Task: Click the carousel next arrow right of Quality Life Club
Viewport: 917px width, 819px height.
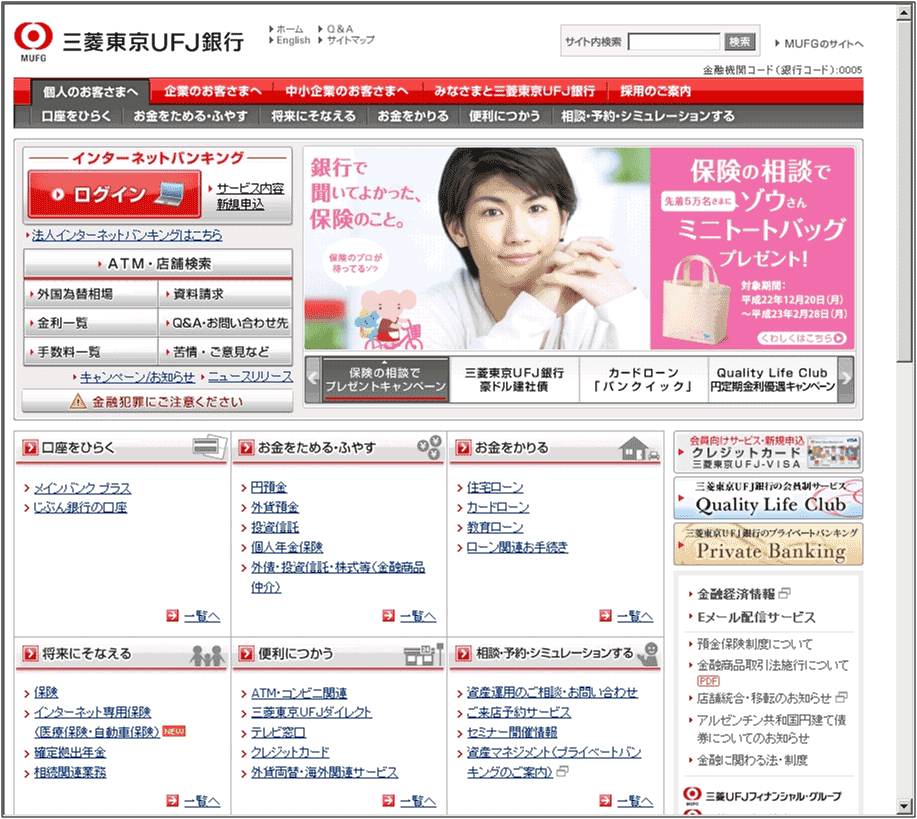Action: click(x=846, y=379)
